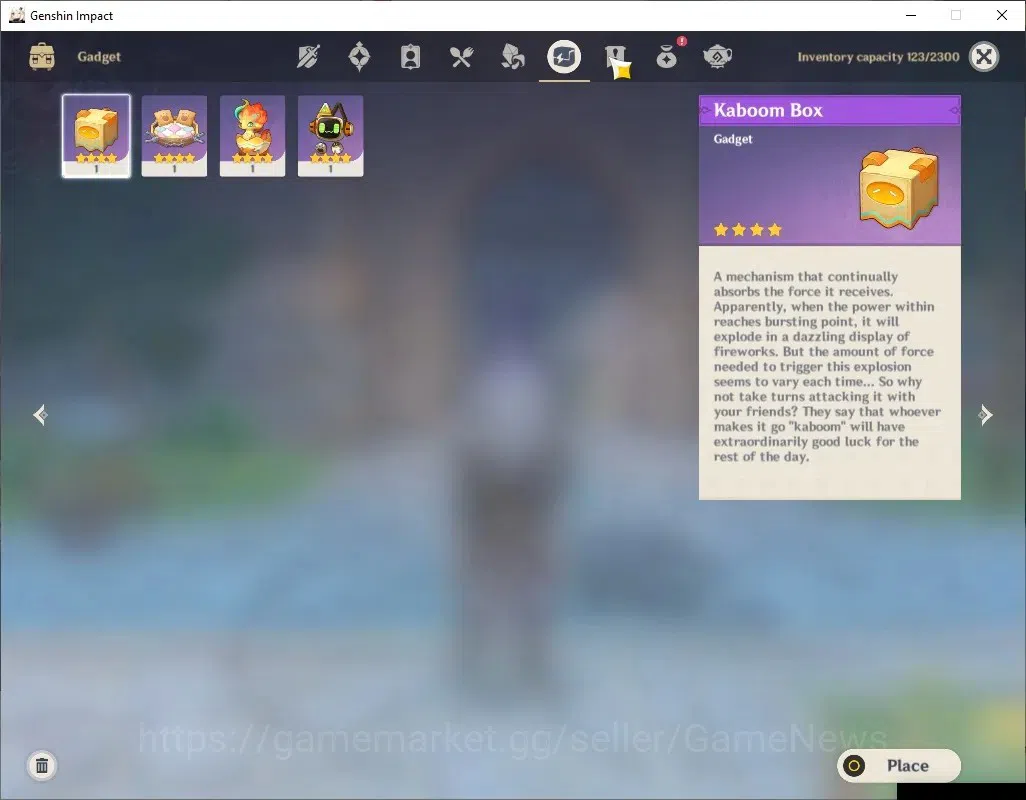Go to previous page with left arrow

click(41, 415)
